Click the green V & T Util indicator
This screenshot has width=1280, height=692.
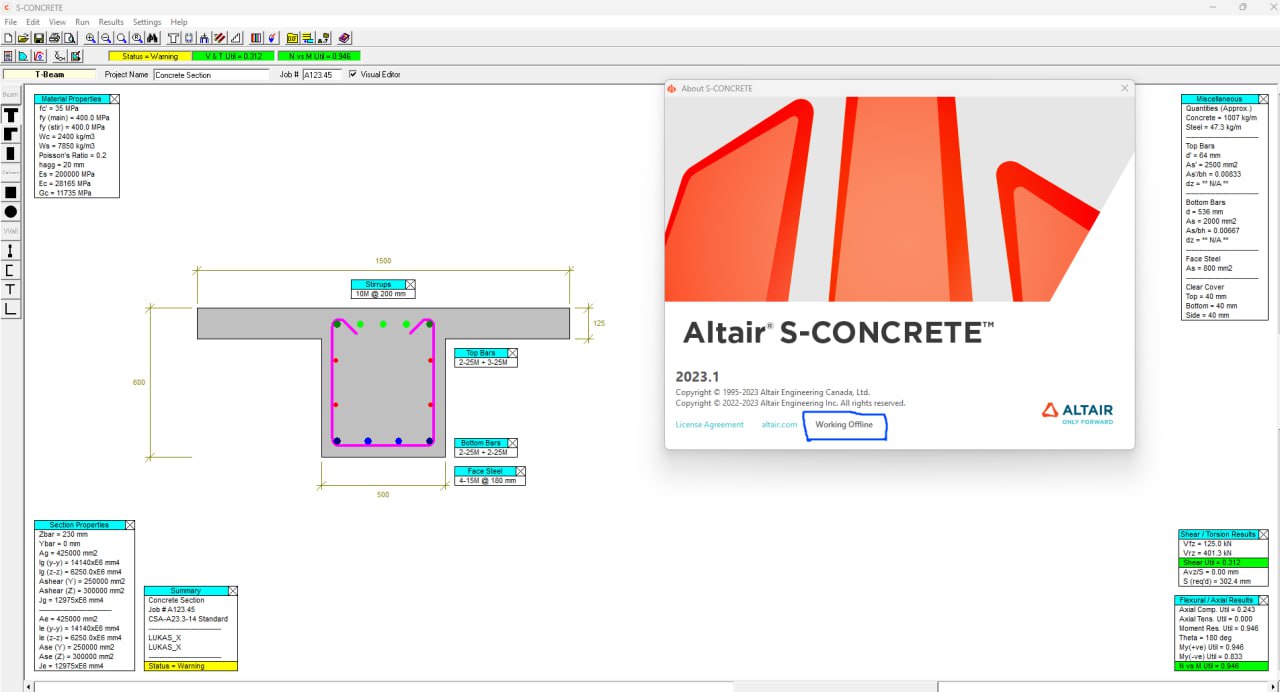tap(233, 56)
